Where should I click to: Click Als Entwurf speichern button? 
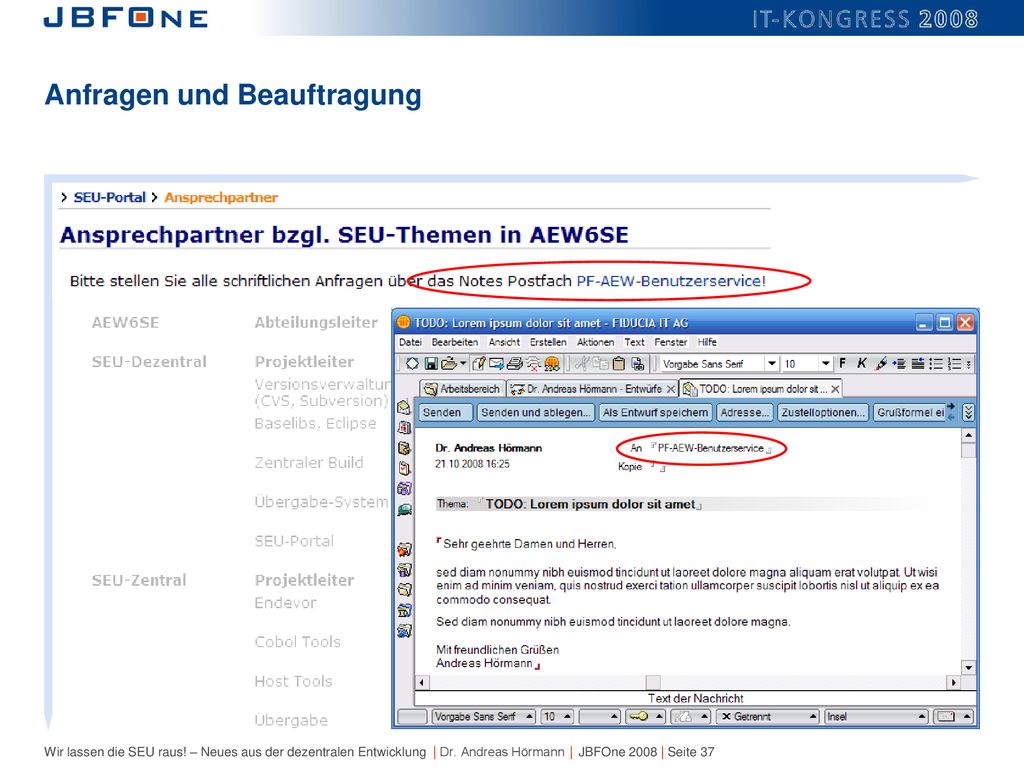(x=655, y=412)
